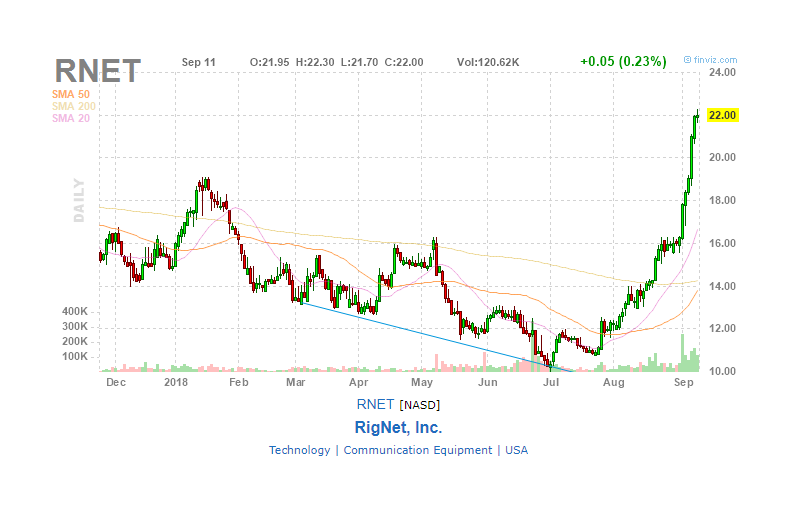Select the Communication Equipment industry link

tap(418, 450)
